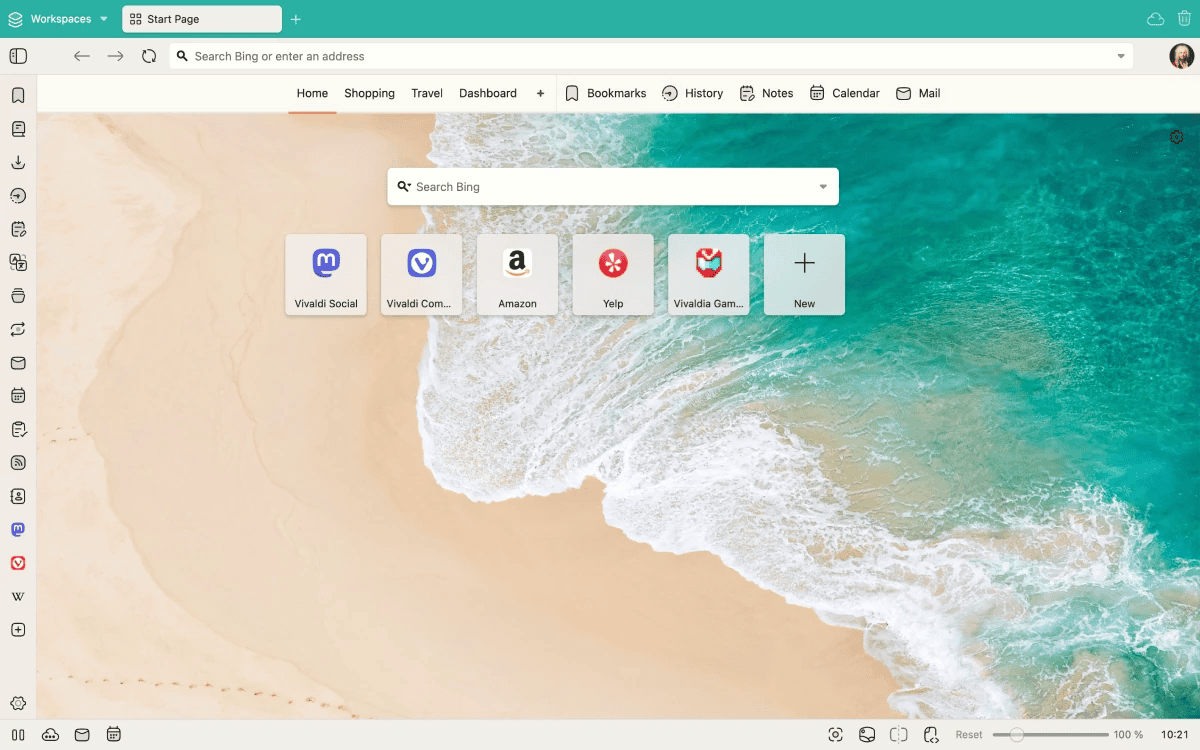Open the Mail panel in the sidebar
Screen dimensions: 1200x750
[x=18, y=363]
